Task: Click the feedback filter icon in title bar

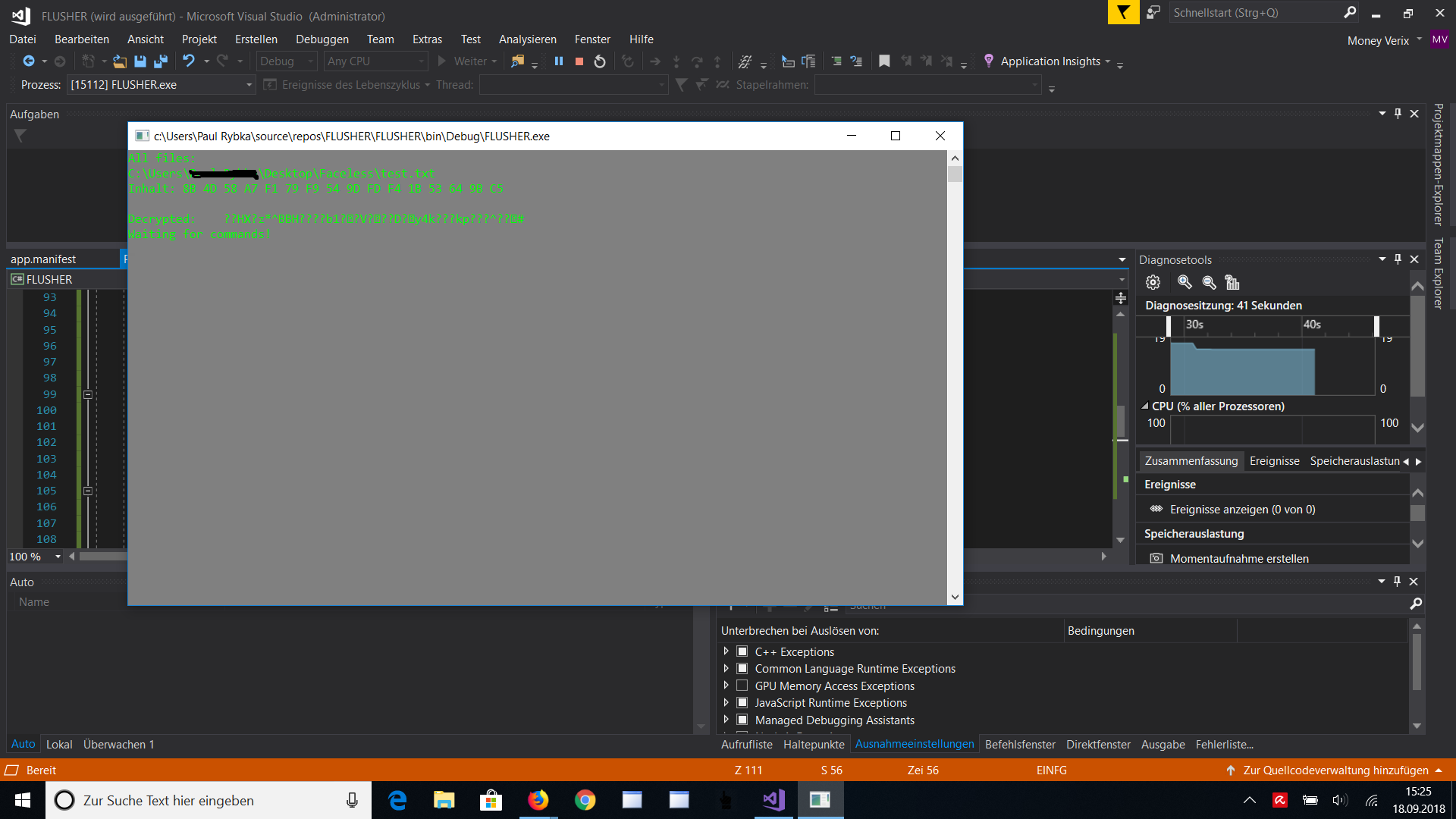Action: [x=1123, y=13]
